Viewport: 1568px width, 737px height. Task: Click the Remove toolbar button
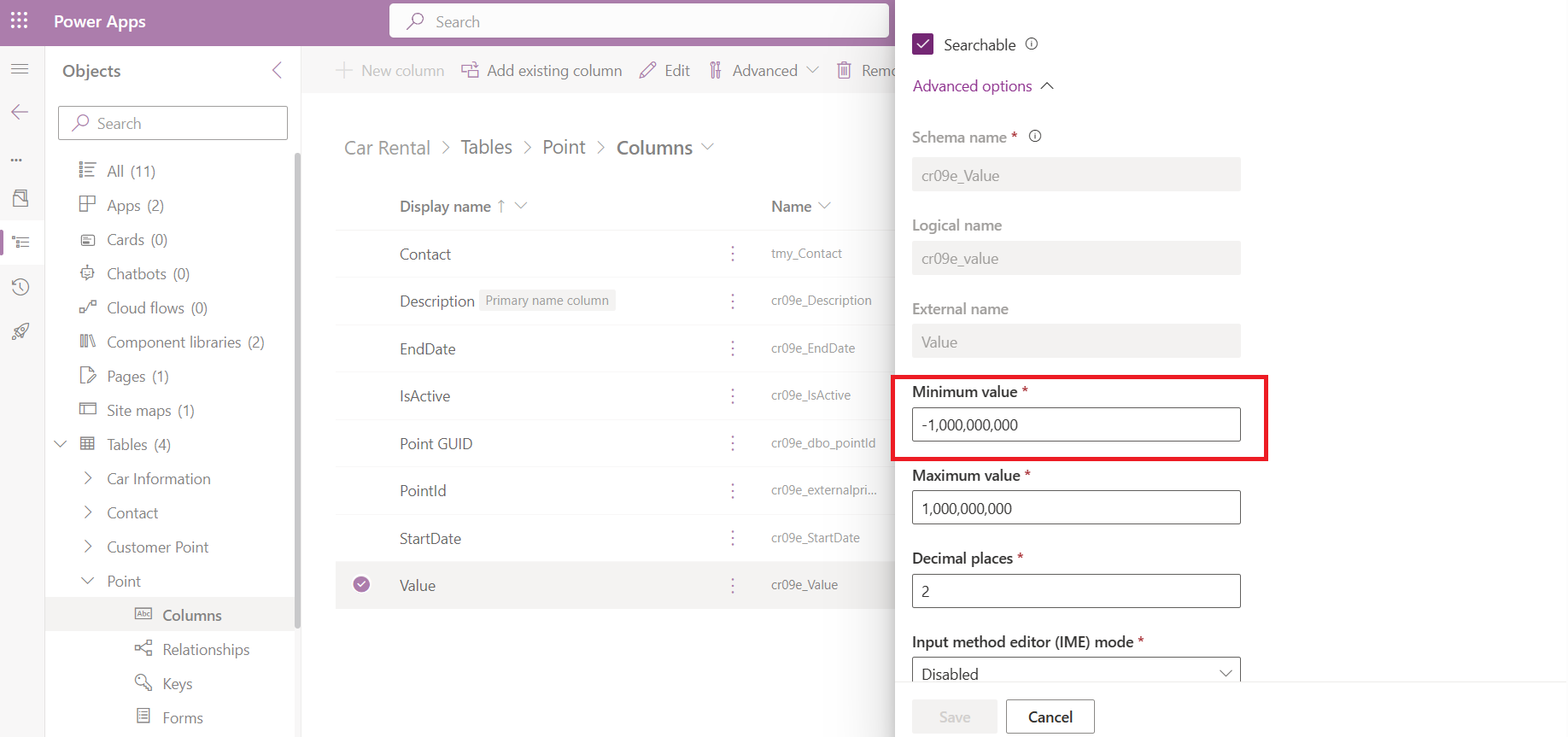pos(864,70)
